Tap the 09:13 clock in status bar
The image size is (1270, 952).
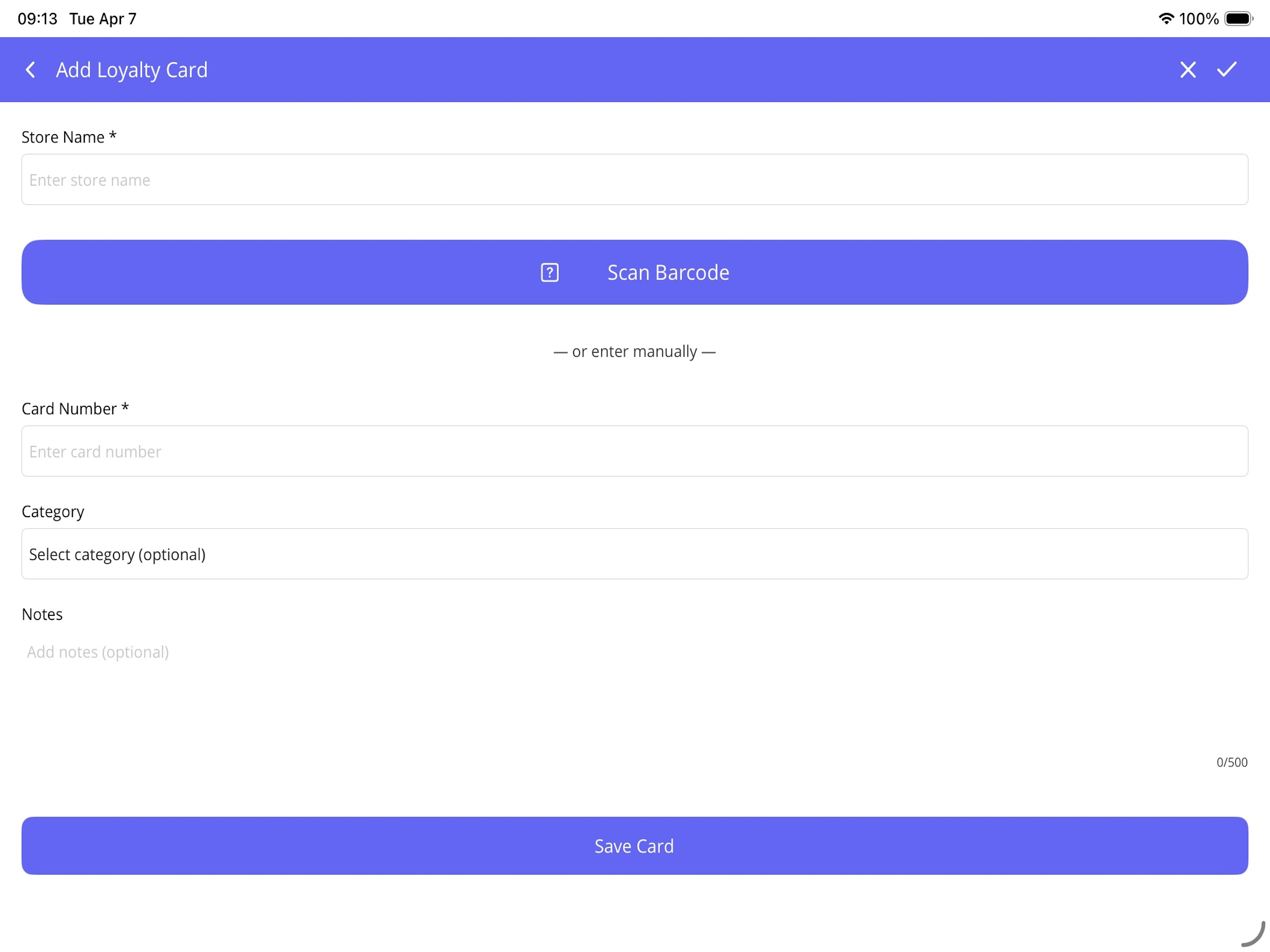pos(37,18)
